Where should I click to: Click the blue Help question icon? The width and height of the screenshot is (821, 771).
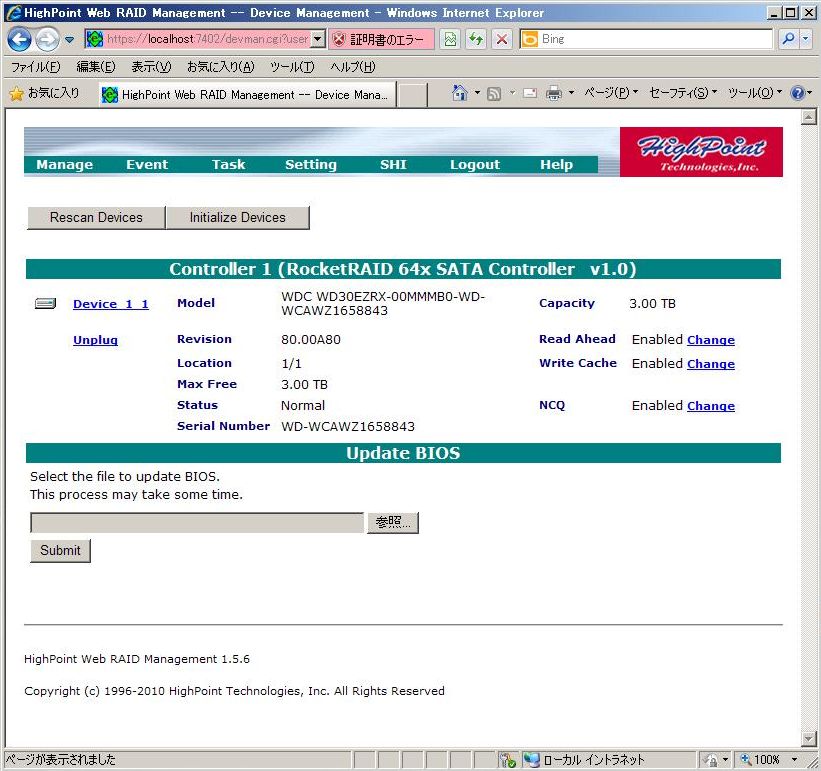[797, 93]
